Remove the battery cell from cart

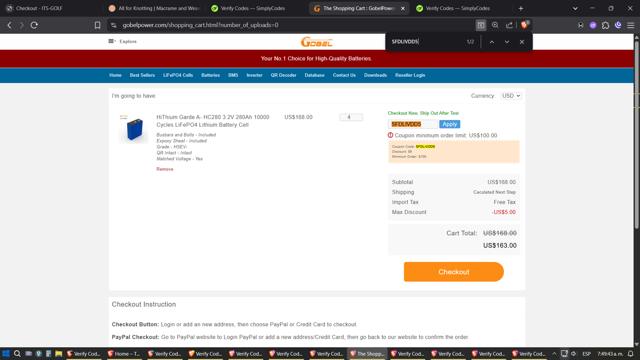164,169
